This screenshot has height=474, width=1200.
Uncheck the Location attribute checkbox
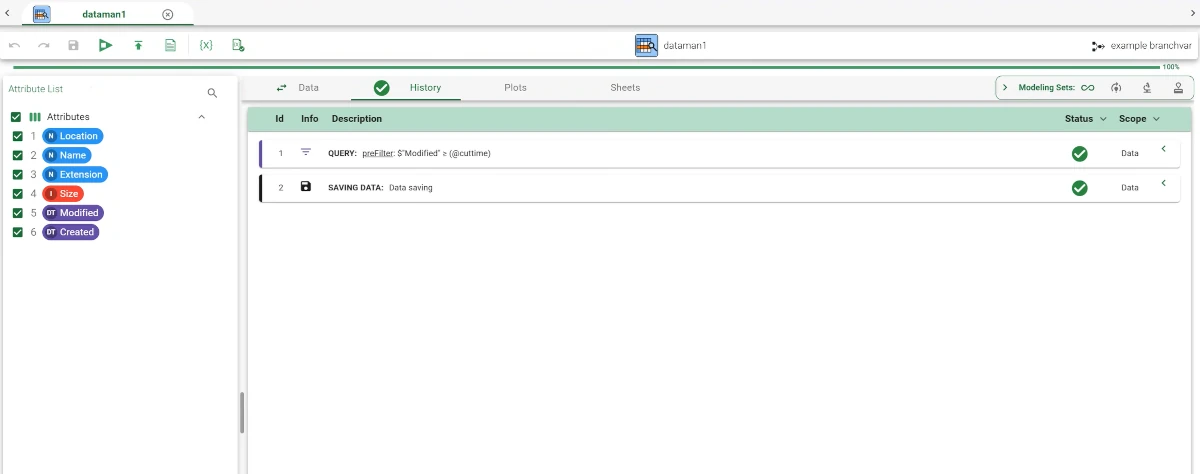tap(17, 136)
